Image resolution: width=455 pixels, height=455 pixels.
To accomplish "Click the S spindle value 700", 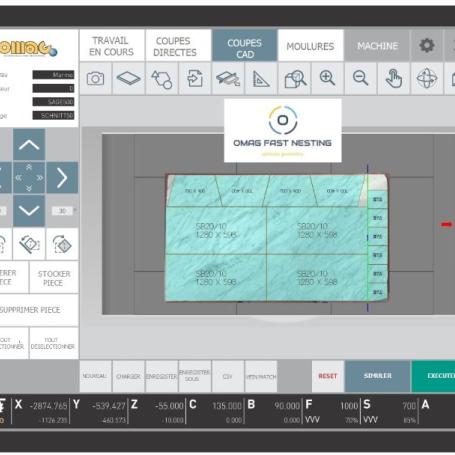I will pos(409,406).
